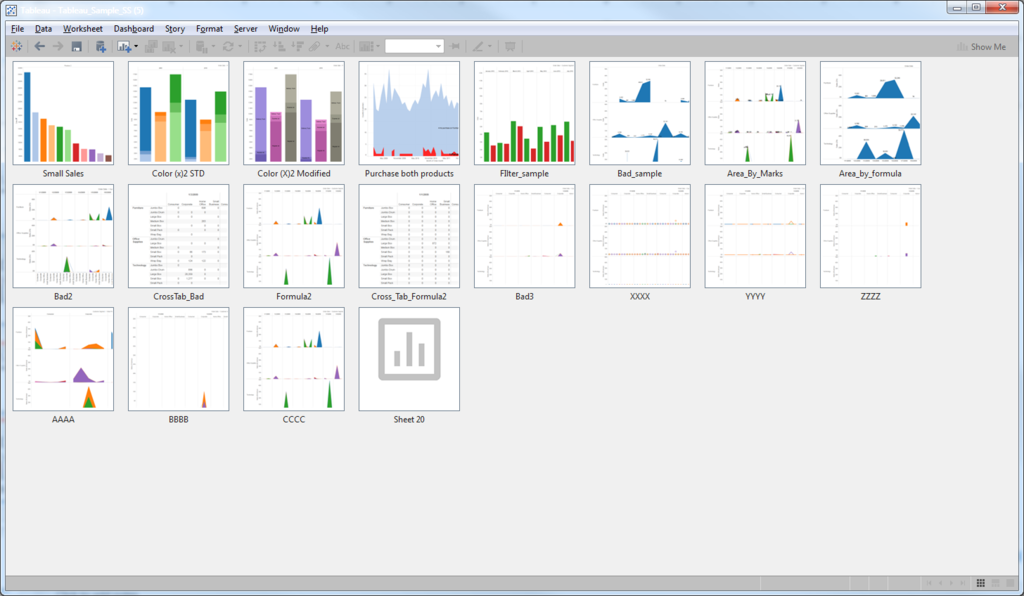Open the New Worksheet dropdown arrow

pos(136,46)
